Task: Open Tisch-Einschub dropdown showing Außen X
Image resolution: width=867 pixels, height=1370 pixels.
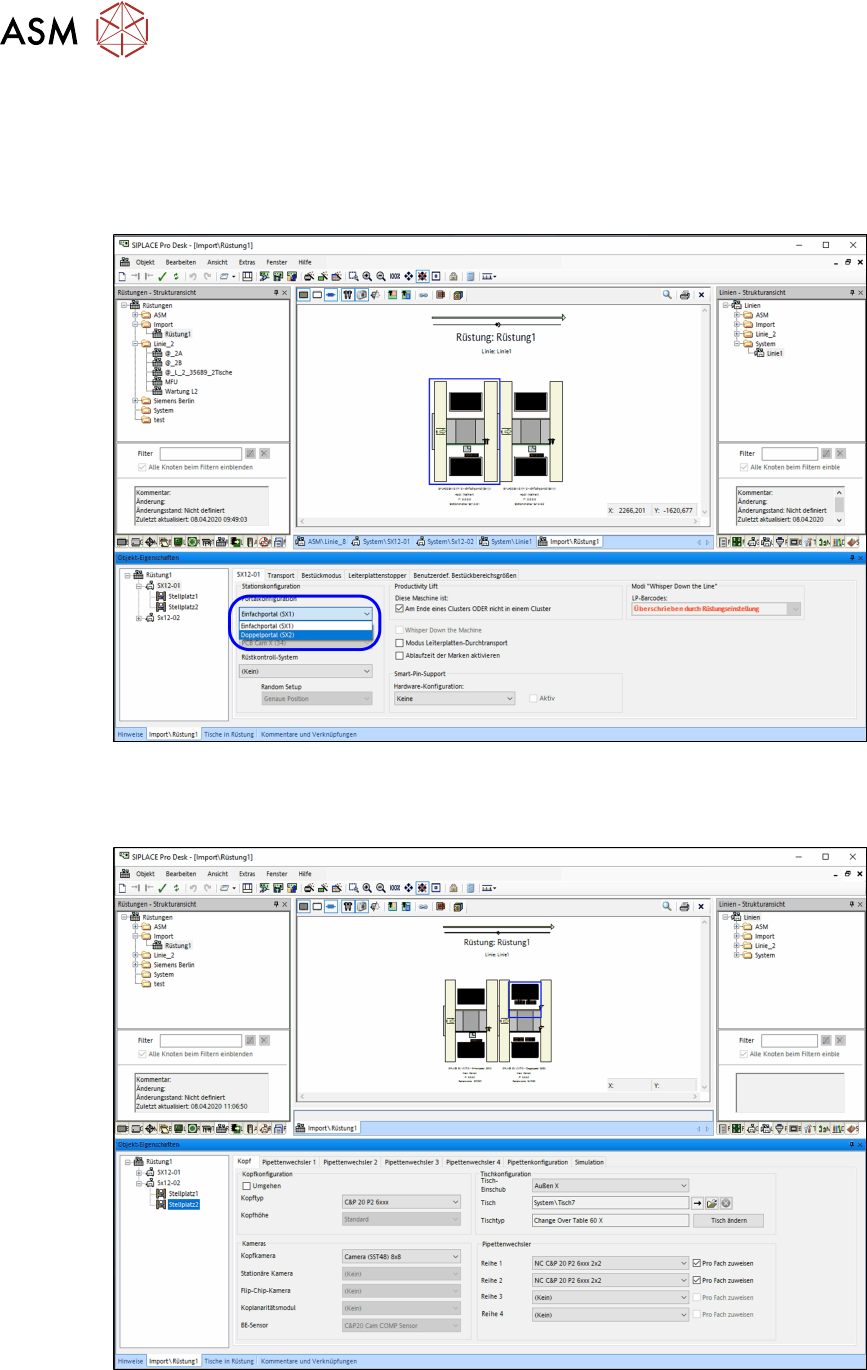Action: click(x=610, y=1185)
